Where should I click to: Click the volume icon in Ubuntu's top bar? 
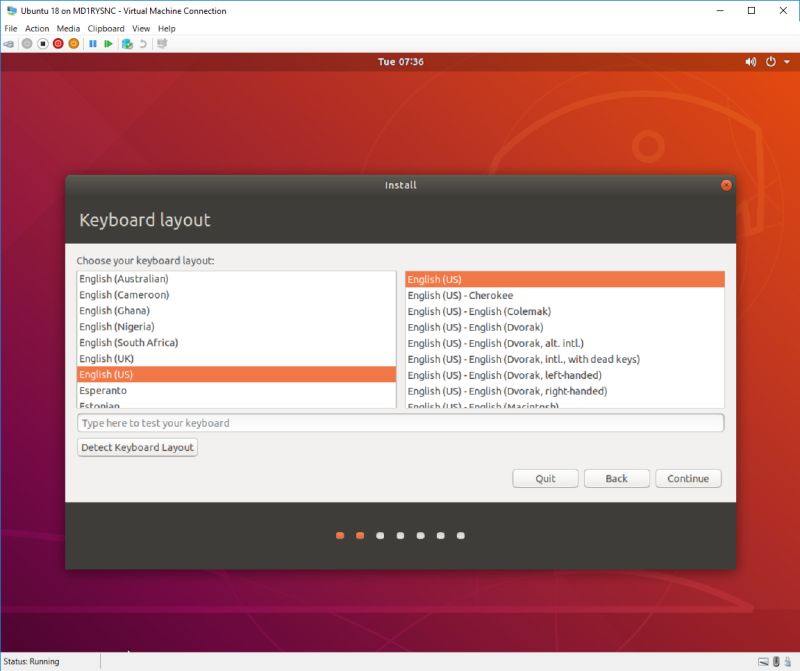tap(750, 61)
